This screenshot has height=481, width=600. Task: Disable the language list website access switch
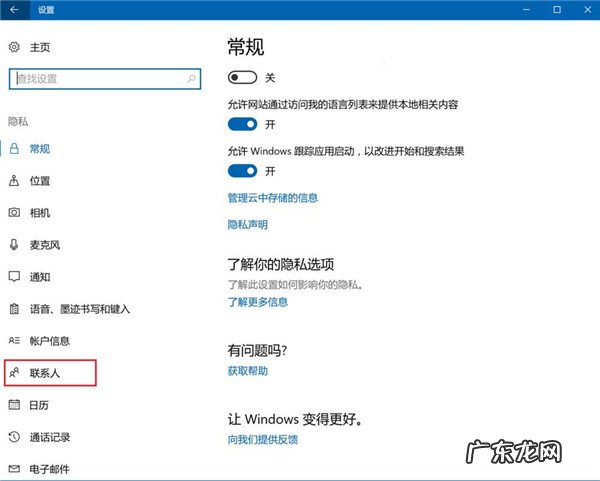pos(242,124)
